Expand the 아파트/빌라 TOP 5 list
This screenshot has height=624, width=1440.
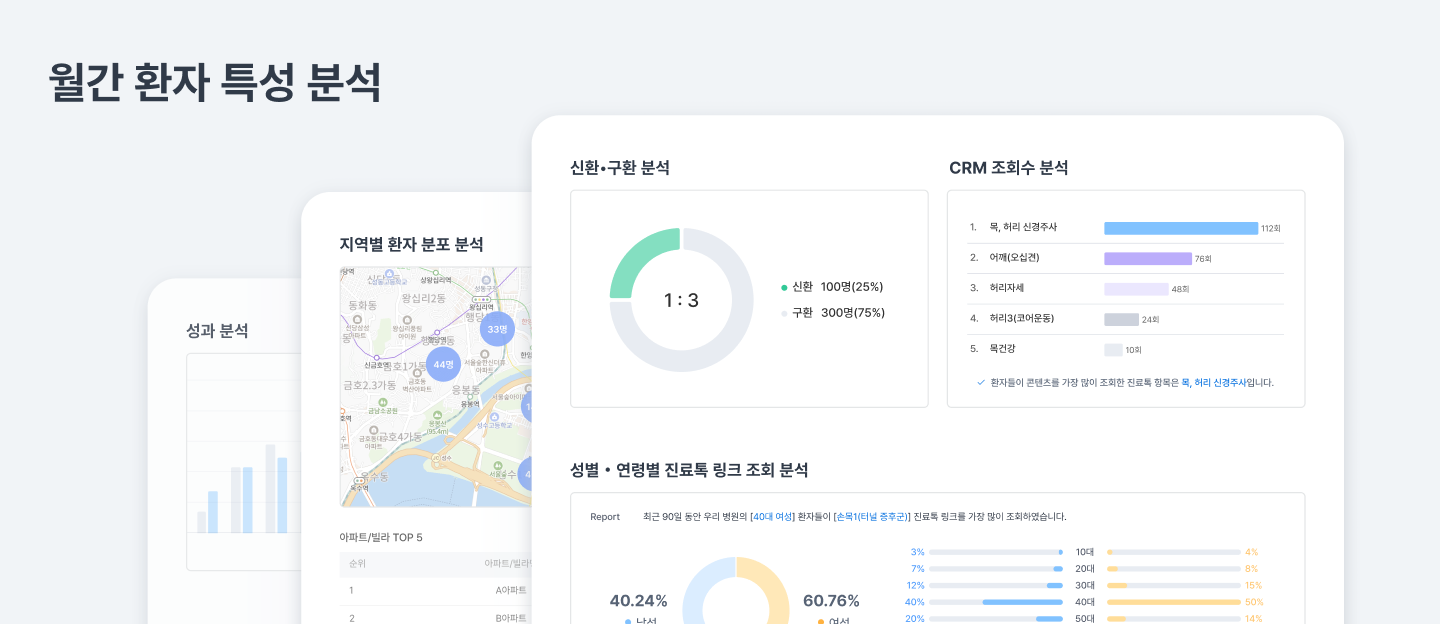pyautogui.click(x=380, y=537)
